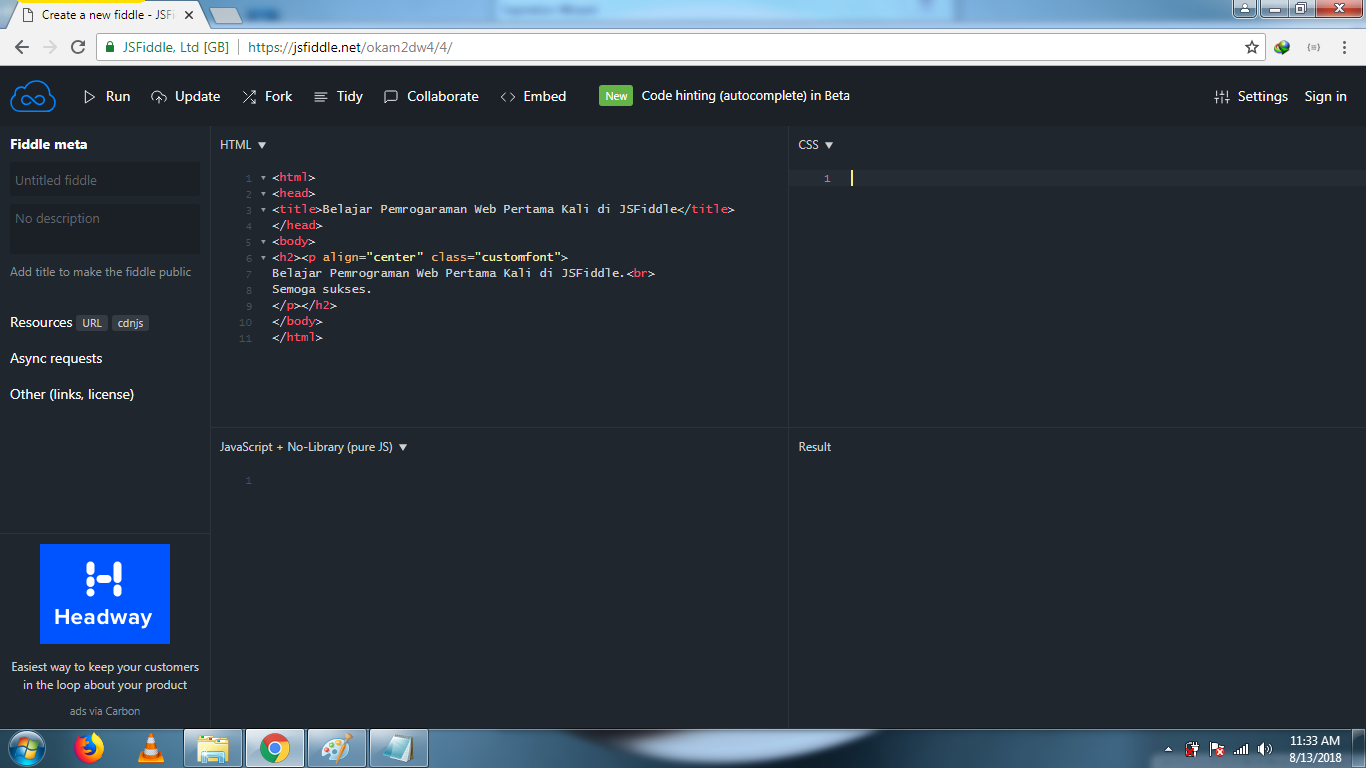1366x768 pixels.
Task: Sign in to JSFiddle
Action: [1325, 96]
